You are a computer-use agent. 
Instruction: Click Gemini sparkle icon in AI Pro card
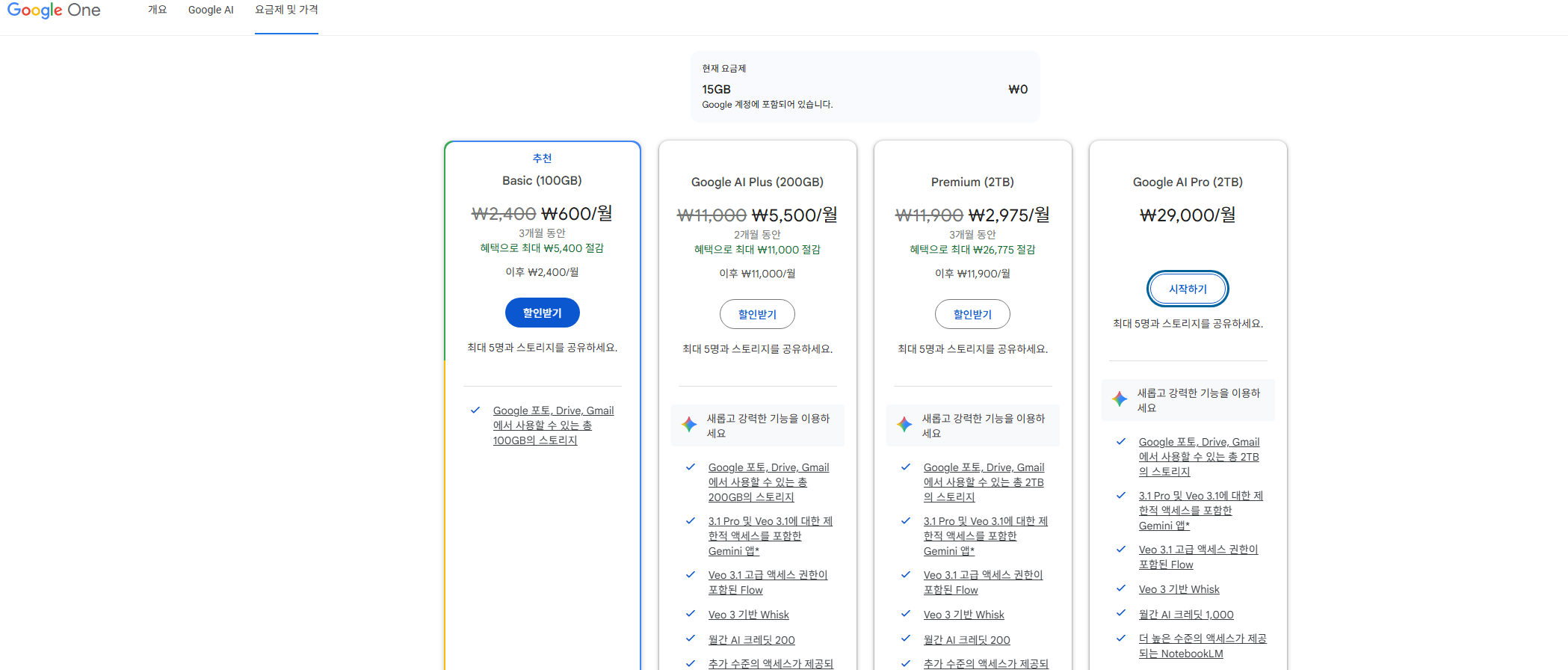coord(1120,399)
